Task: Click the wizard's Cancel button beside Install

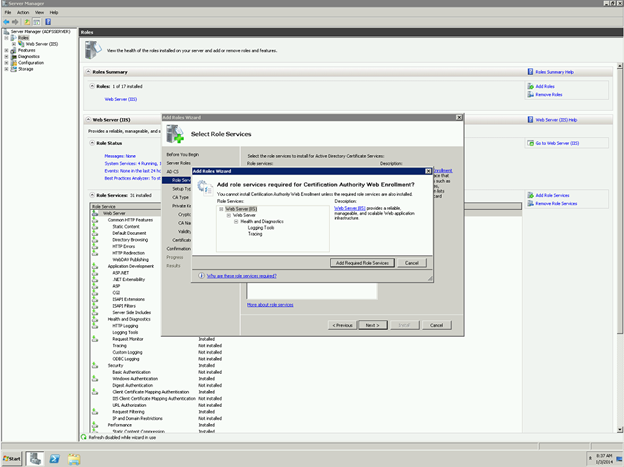Action: [x=437, y=325]
